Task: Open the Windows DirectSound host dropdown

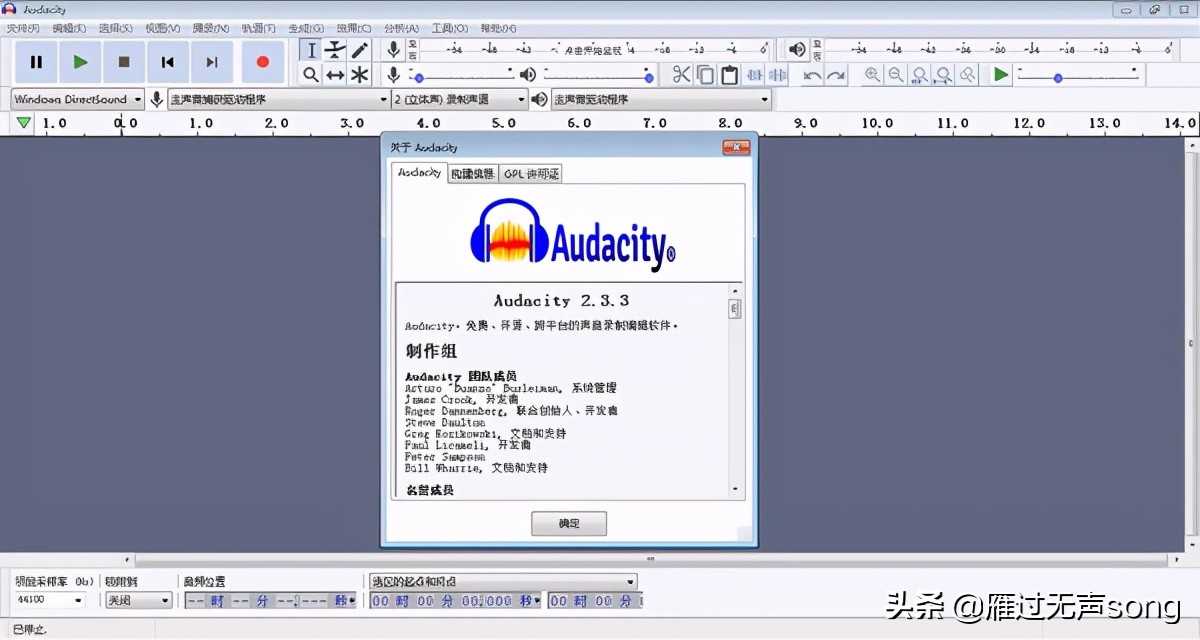Action: pyautogui.click(x=78, y=99)
